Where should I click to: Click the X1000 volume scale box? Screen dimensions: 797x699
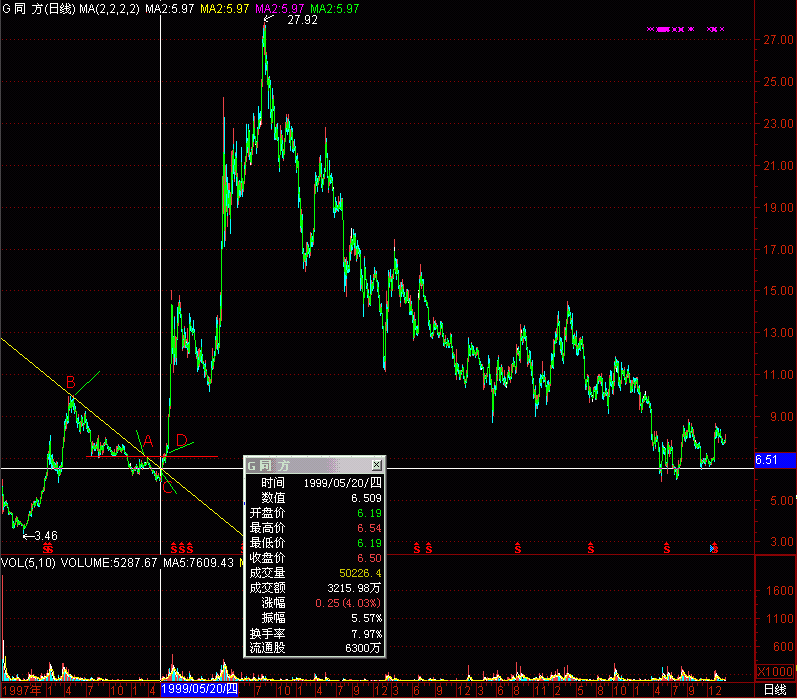(x=775, y=671)
